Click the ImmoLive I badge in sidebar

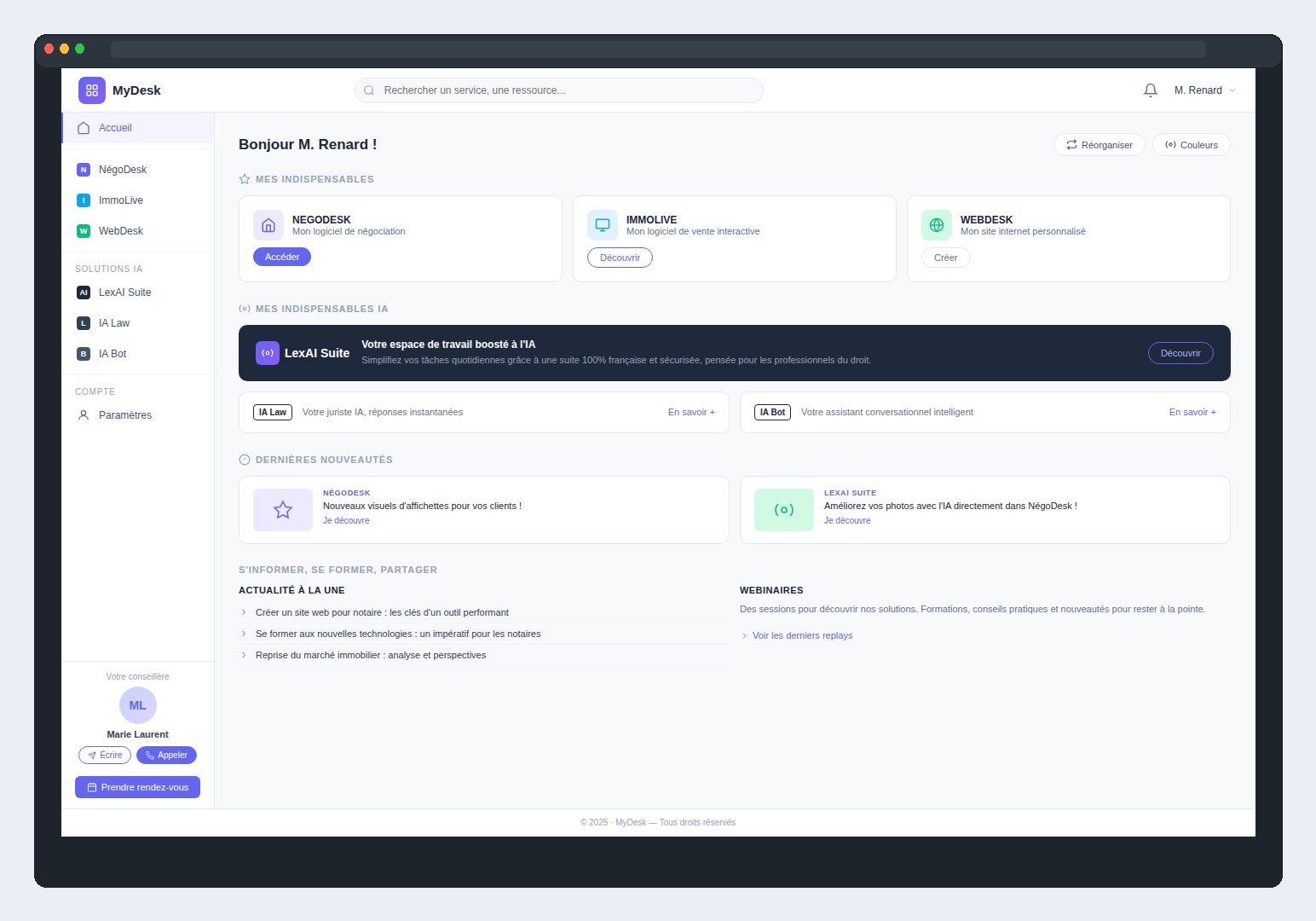(x=84, y=200)
